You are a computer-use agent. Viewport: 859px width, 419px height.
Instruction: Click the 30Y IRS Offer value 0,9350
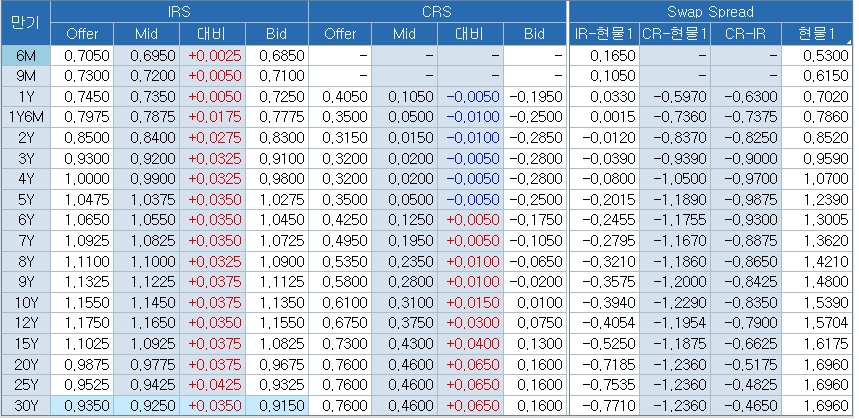83,406
